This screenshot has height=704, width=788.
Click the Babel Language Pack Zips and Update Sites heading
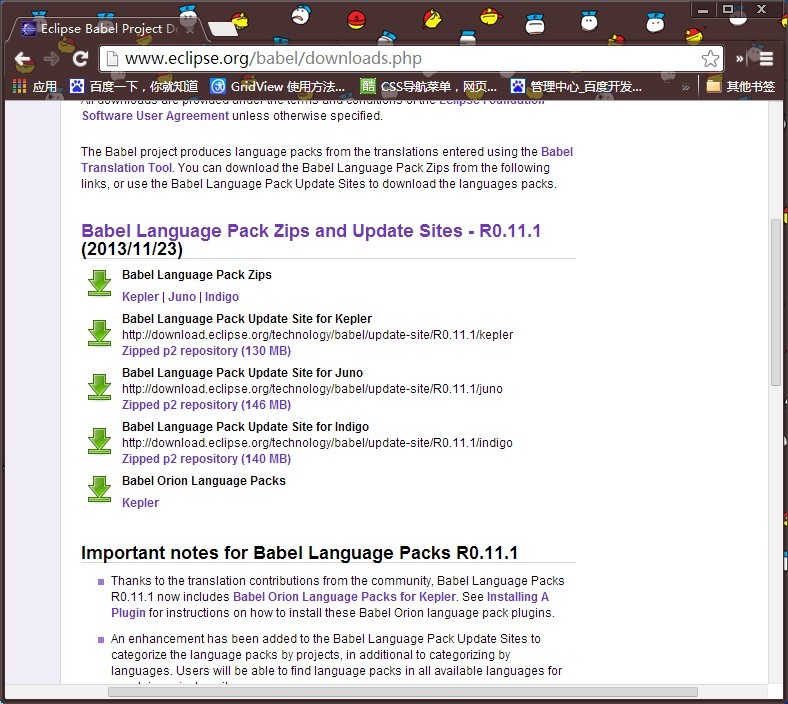[x=311, y=231]
